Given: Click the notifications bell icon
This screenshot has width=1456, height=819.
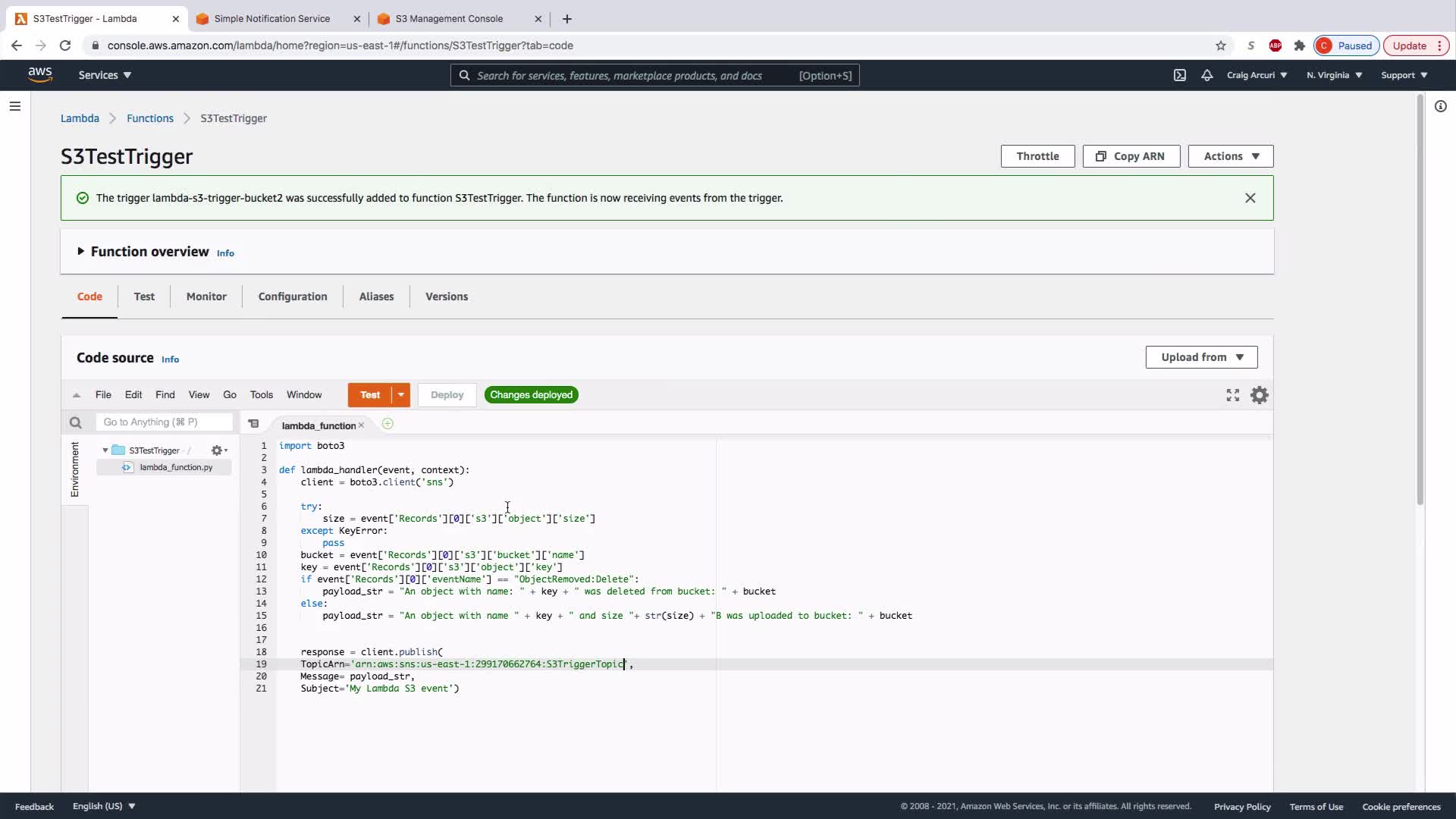Looking at the screenshot, I should 1207,75.
